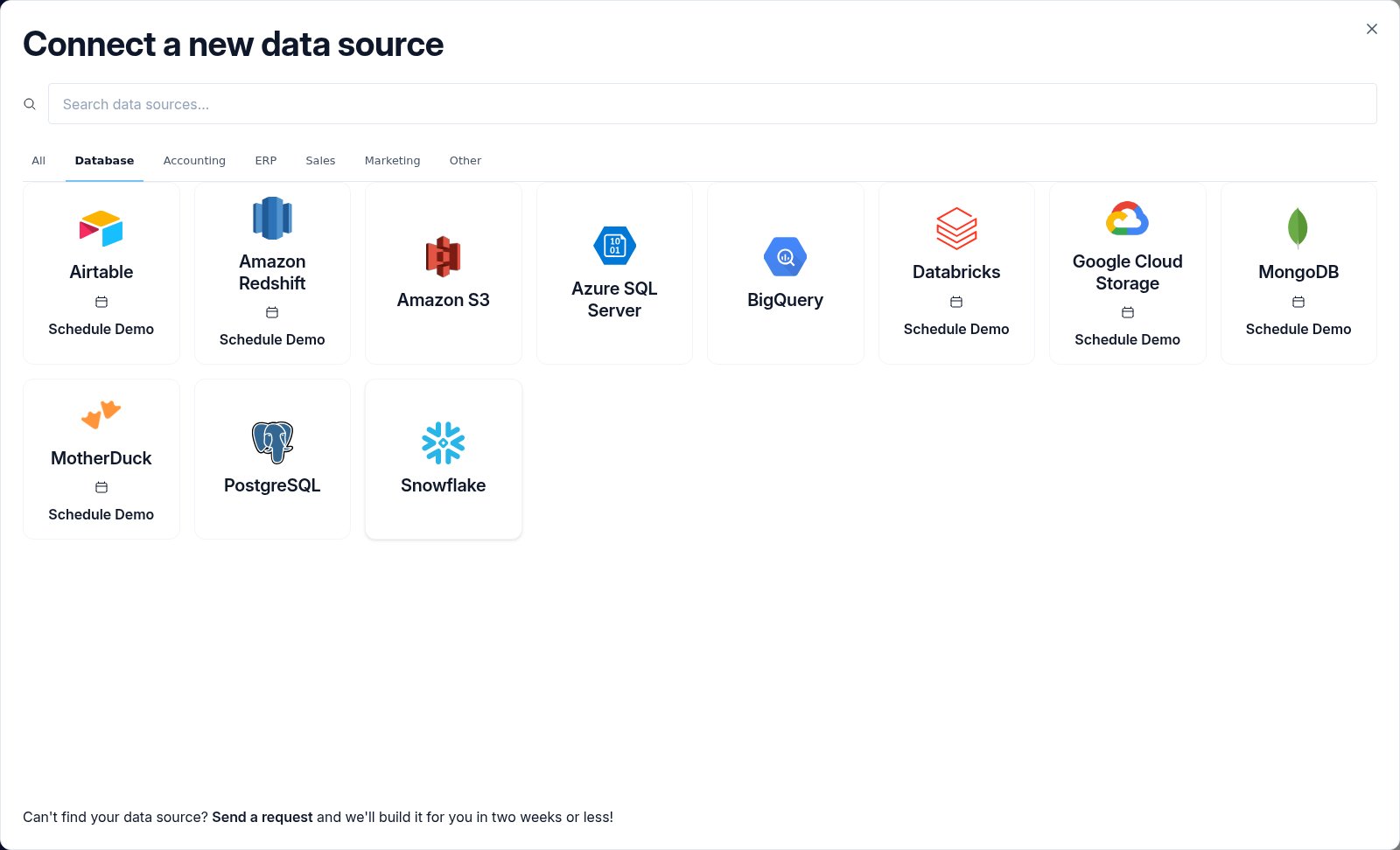Viewport: 1400px width, 850px height.
Task: Open the Accounting tab
Action: (x=194, y=161)
